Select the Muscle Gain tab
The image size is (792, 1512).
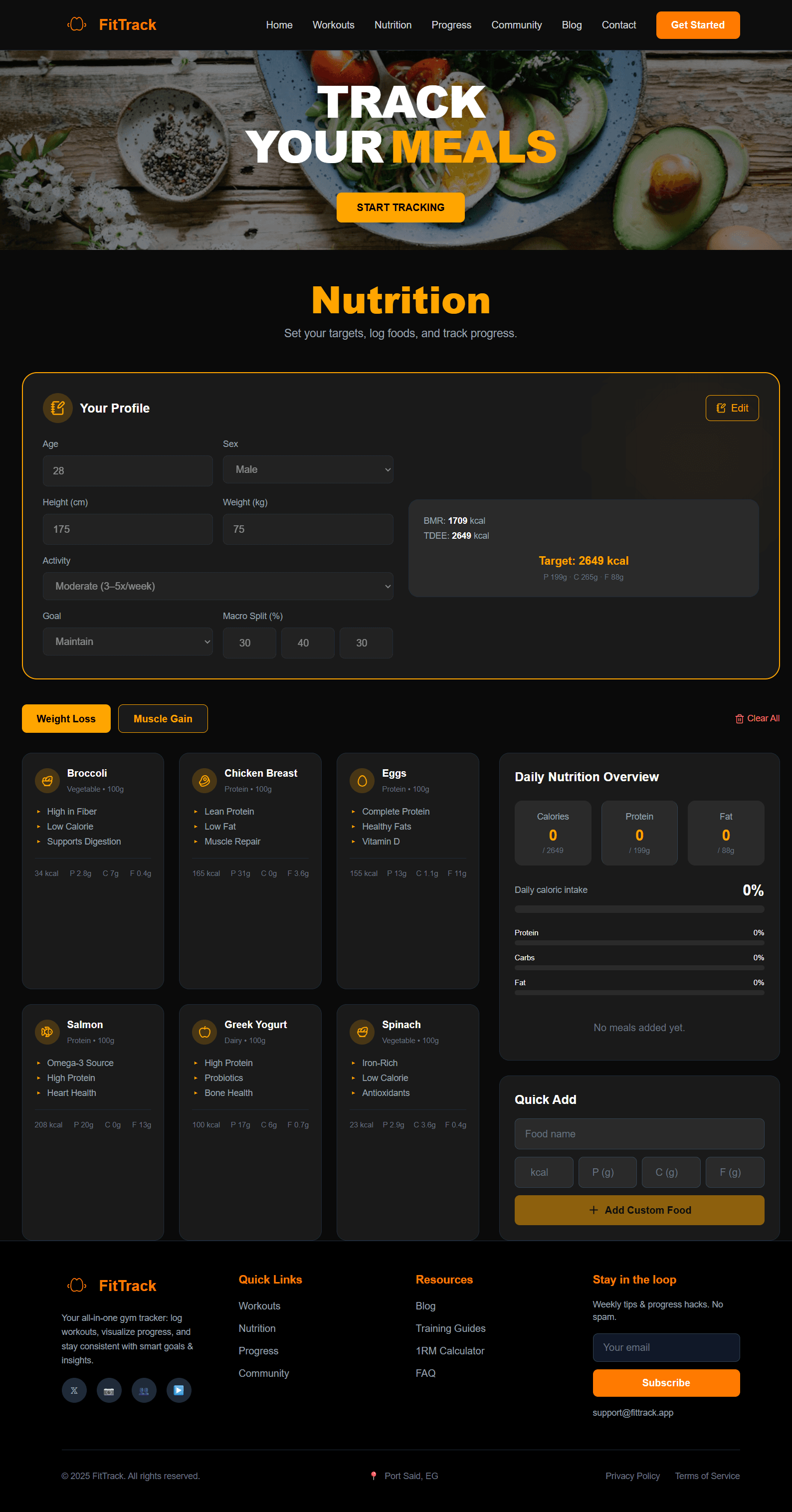coord(163,718)
